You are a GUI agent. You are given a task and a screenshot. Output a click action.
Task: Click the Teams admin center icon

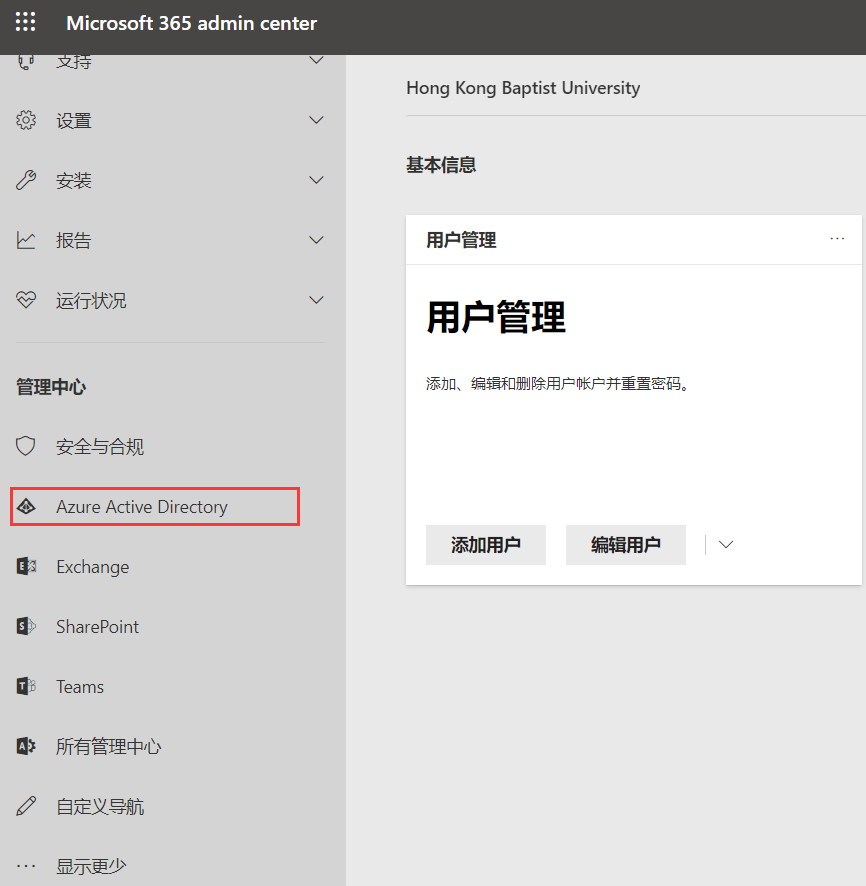27,687
